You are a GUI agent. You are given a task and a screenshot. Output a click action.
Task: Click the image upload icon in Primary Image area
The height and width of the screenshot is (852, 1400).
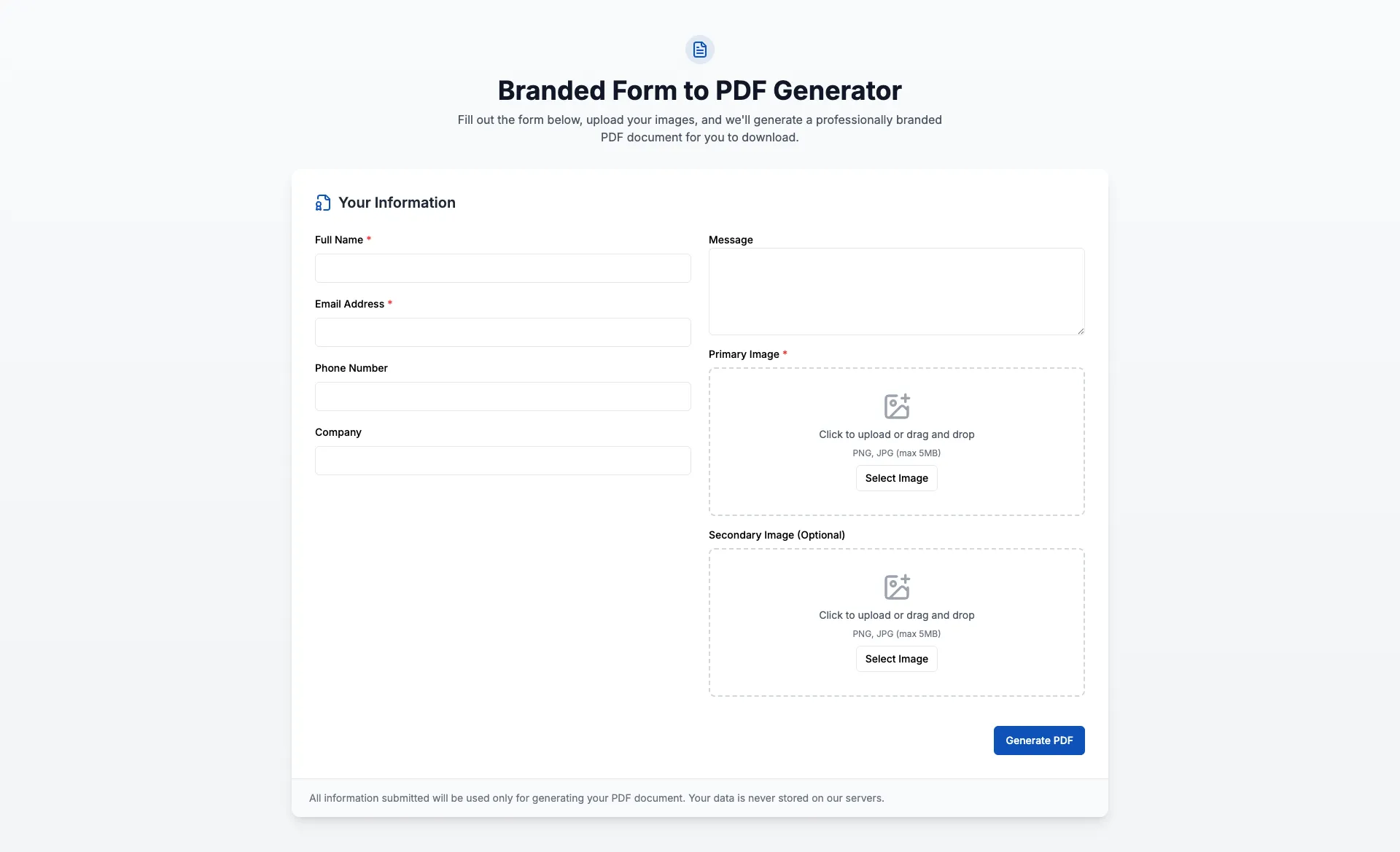(896, 406)
